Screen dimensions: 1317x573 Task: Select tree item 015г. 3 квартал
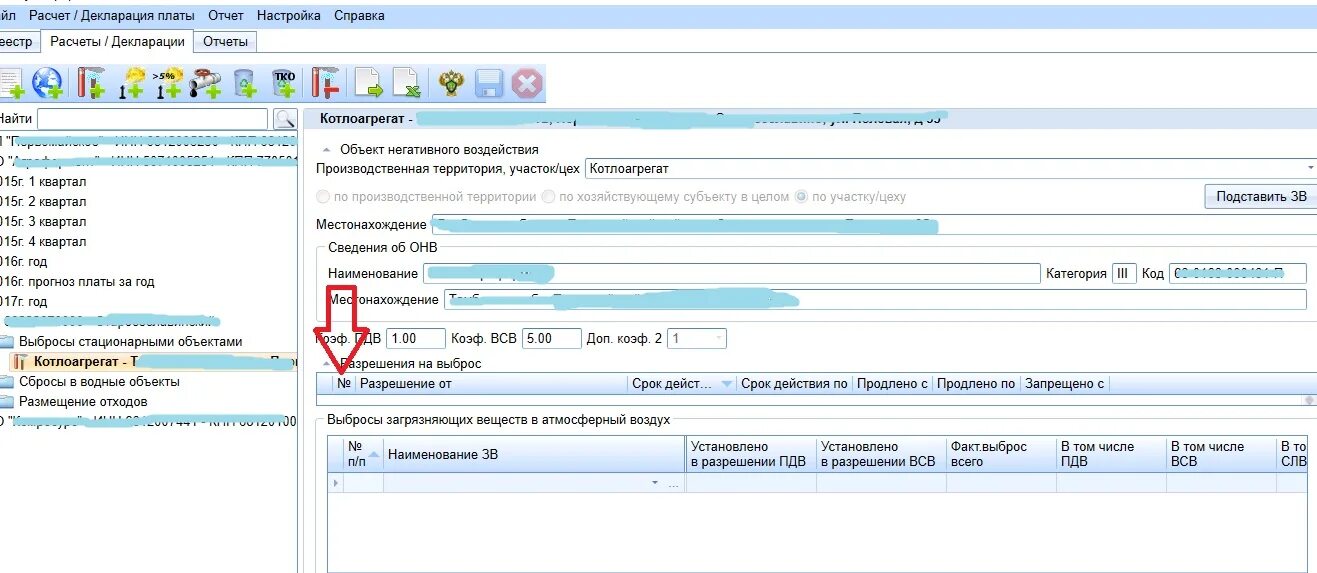pos(44,222)
